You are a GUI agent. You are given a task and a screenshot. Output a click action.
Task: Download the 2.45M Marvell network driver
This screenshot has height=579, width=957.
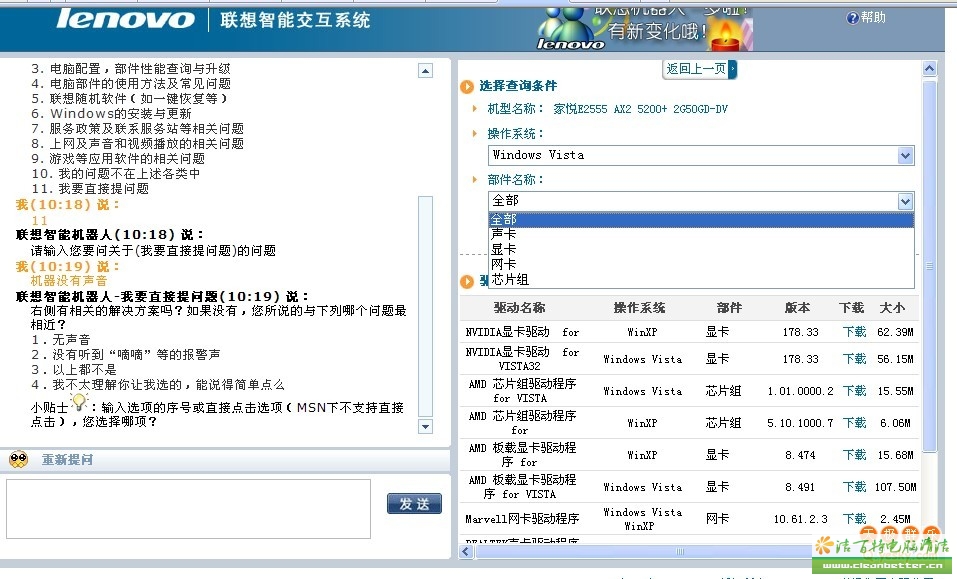(x=854, y=519)
